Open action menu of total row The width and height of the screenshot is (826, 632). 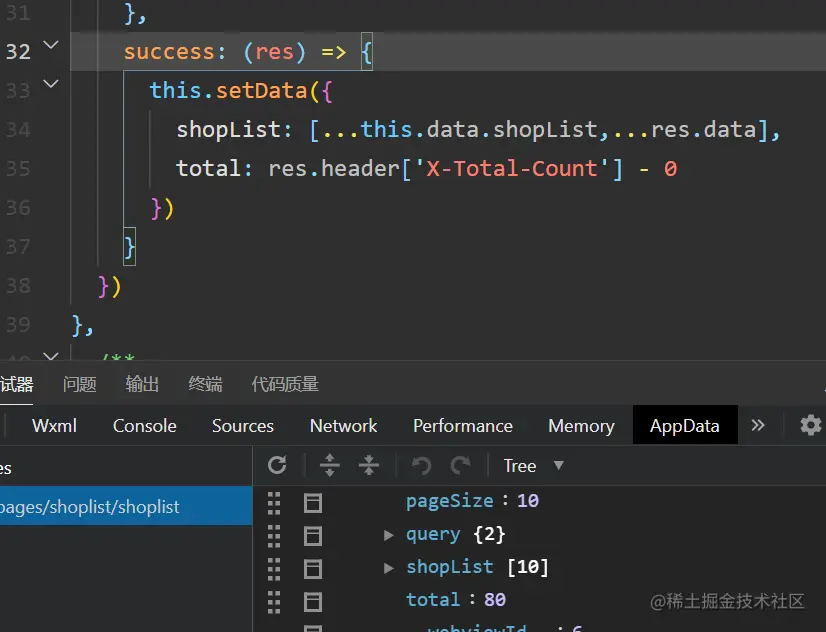312,602
